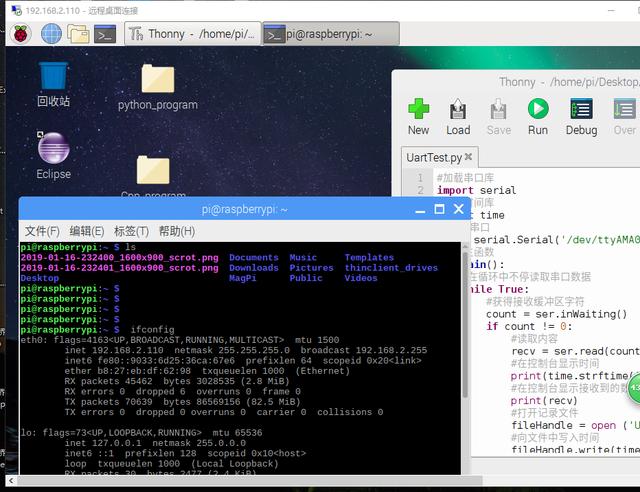This screenshot has height=492, width=640.
Task: Click the Pictures directory name
Action: (x=311, y=268)
